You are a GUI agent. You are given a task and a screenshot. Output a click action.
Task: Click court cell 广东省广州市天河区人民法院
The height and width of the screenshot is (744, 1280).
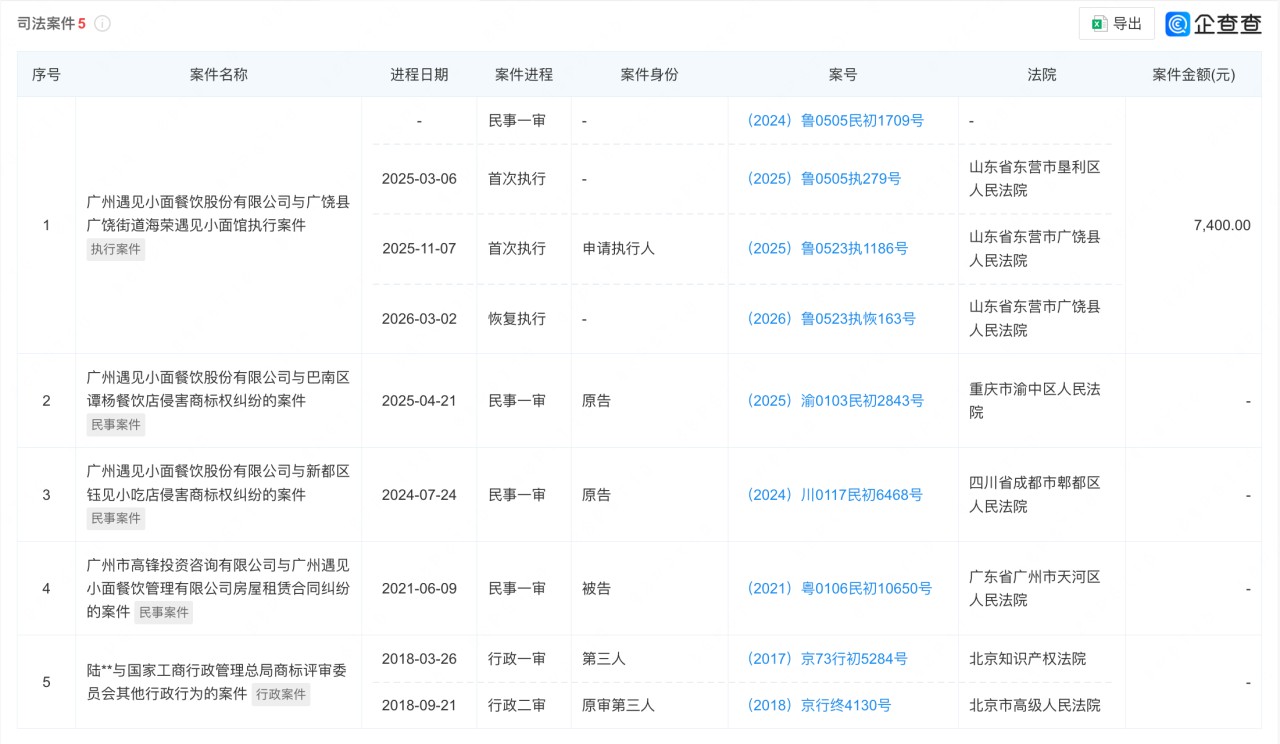coord(1035,588)
